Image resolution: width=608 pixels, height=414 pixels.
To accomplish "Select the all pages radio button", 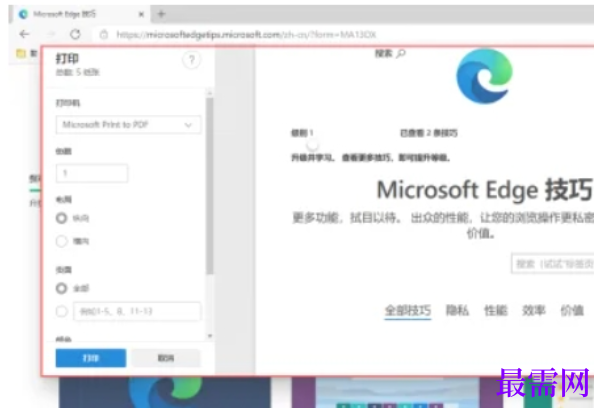I will click(x=61, y=288).
